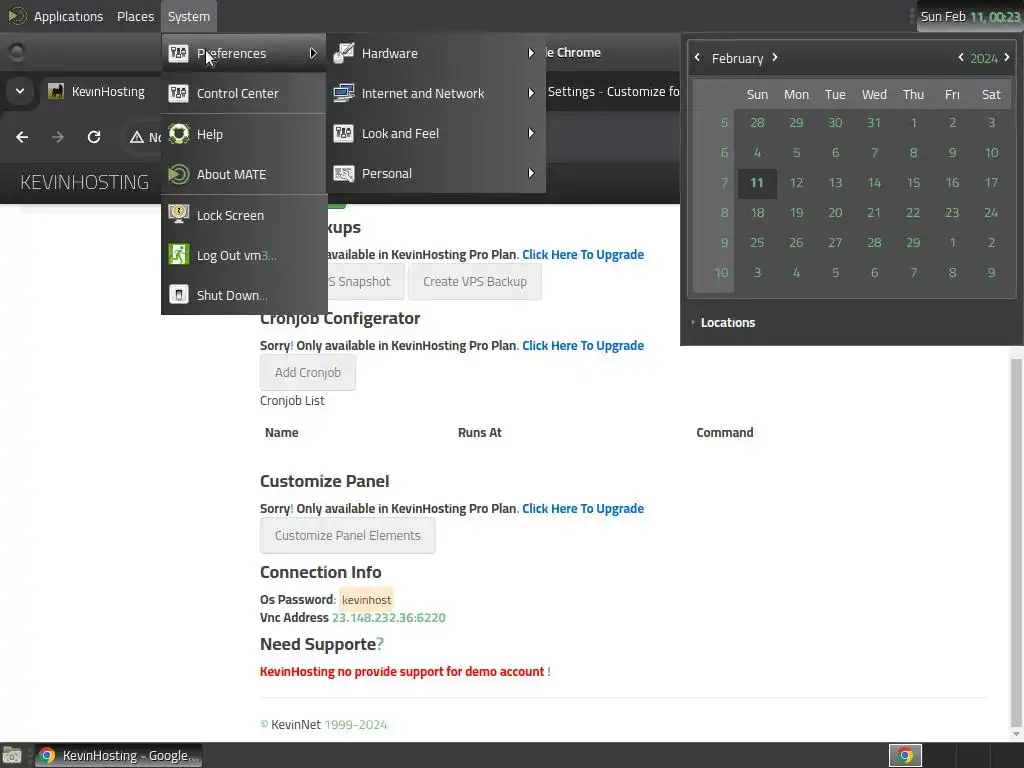The height and width of the screenshot is (768, 1024).
Task: Select Preferences in System menu
Action: point(244,54)
